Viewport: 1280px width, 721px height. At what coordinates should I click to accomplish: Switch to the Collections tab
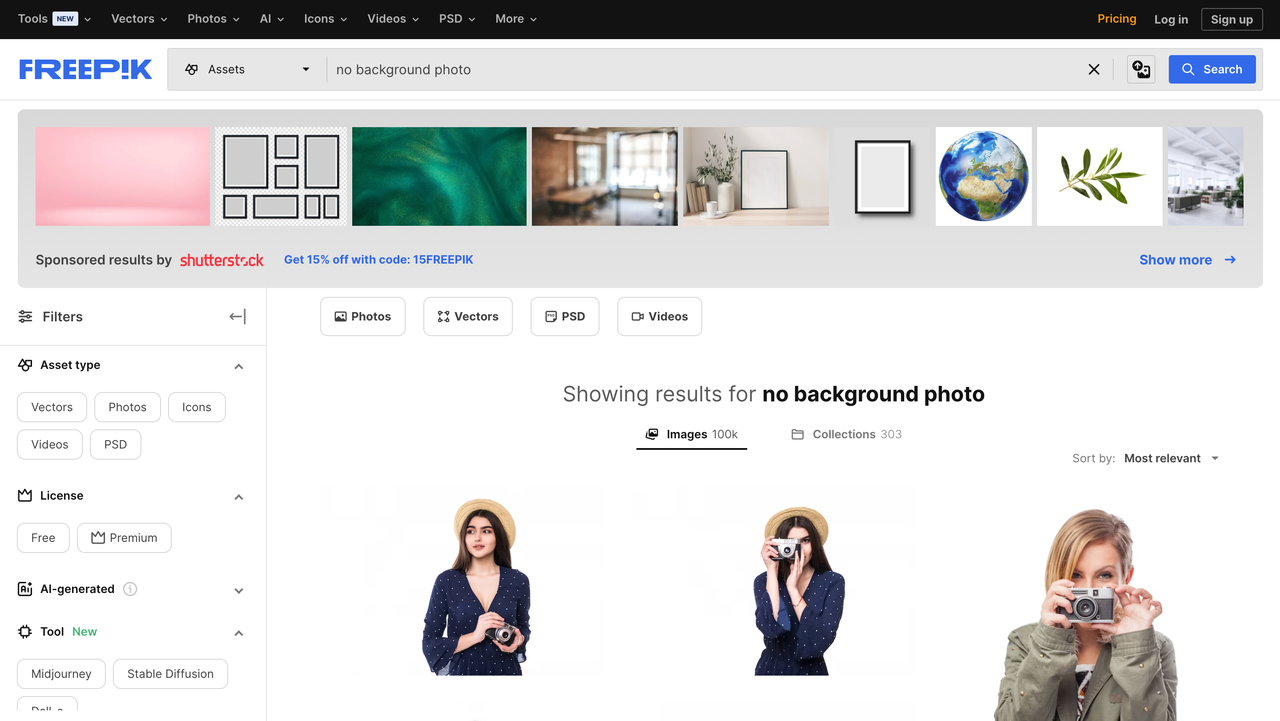(845, 434)
